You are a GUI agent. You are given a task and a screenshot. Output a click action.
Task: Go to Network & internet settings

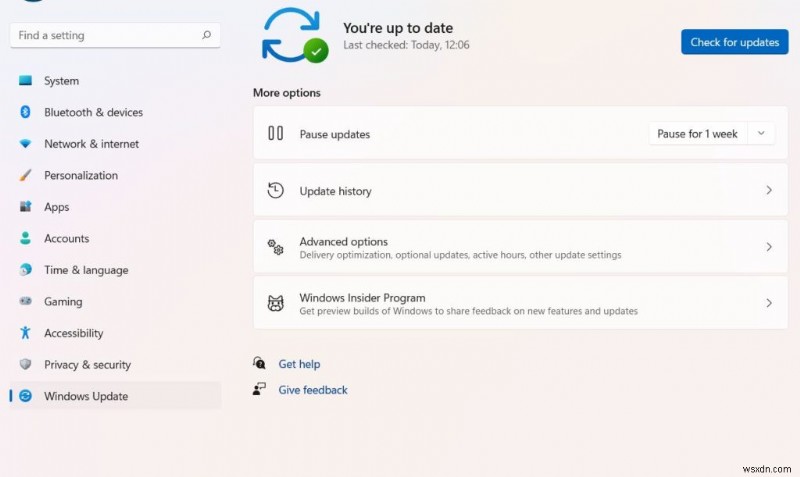click(x=115, y=144)
